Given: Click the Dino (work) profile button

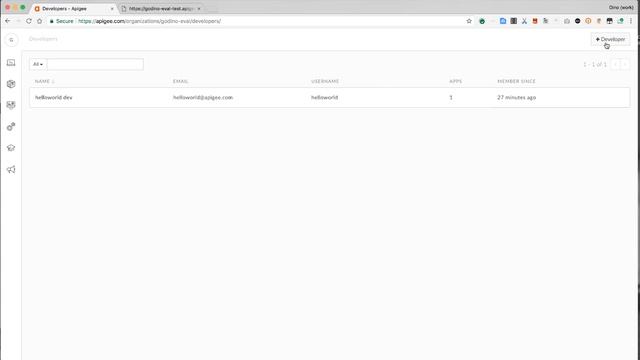Looking at the screenshot, I should [621, 7].
